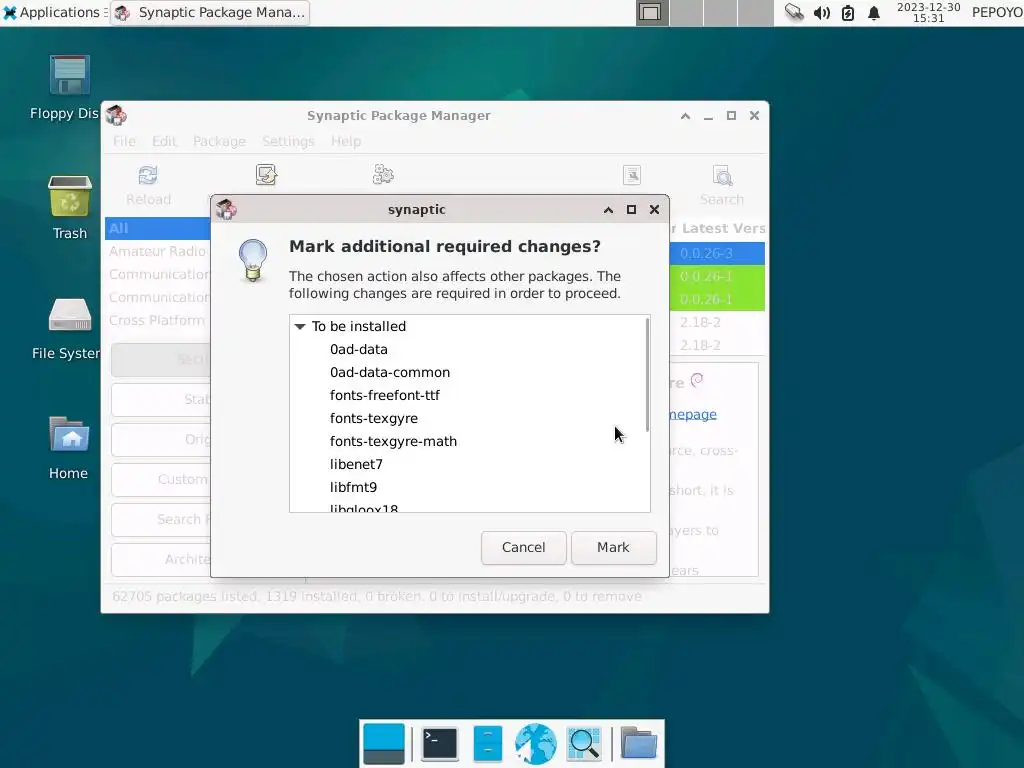
Task: Click the Properties icon in Synaptic toolbar
Action: tap(632, 175)
